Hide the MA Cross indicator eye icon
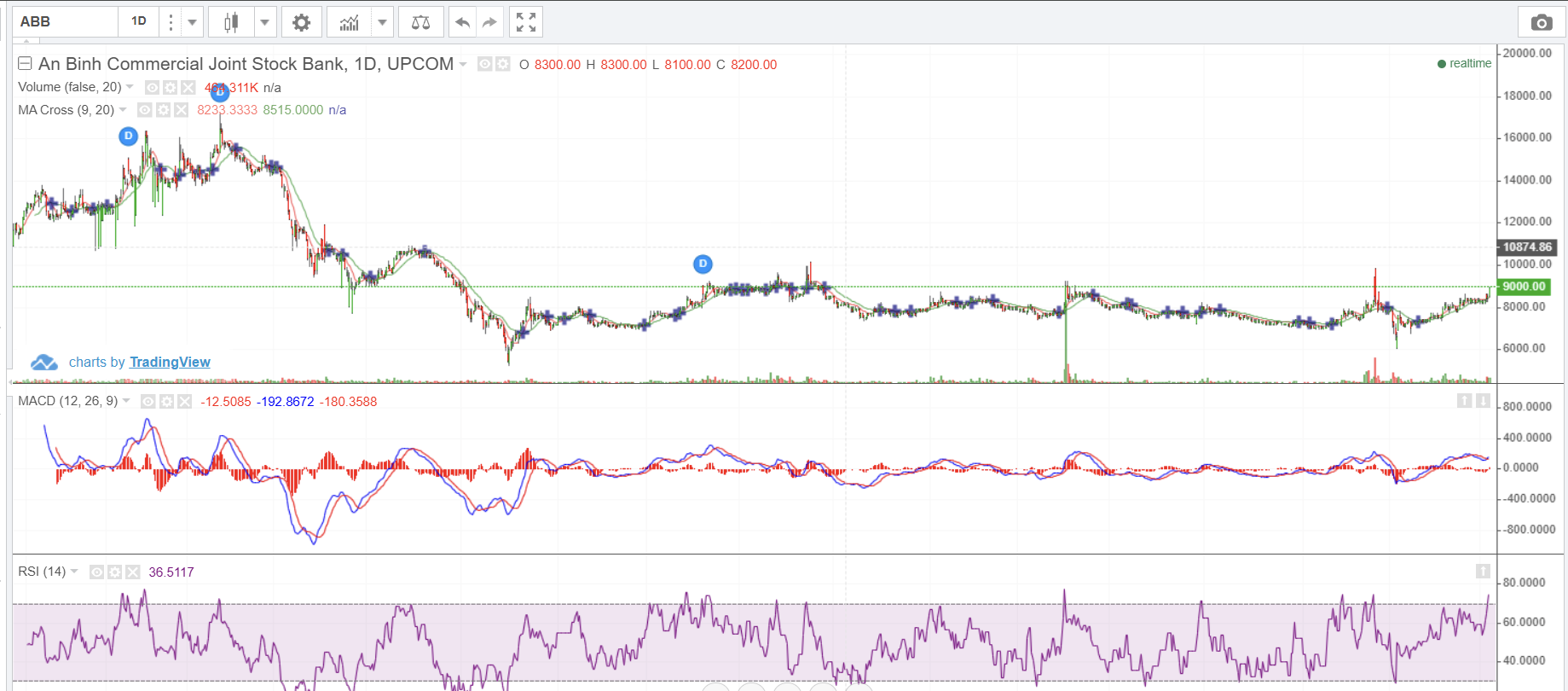Screen dimensions: 1568x691 click(x=145, y=110)
